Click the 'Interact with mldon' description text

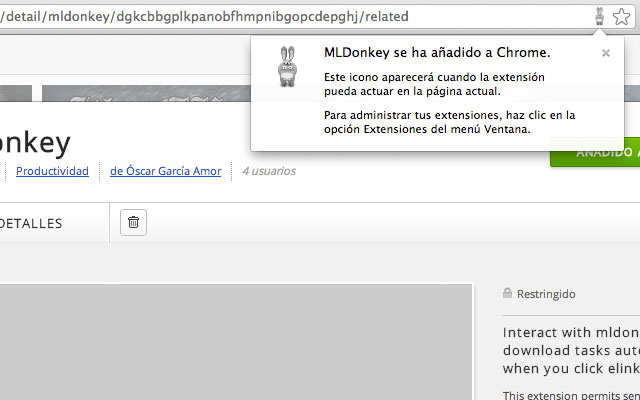tap(571, 333)
